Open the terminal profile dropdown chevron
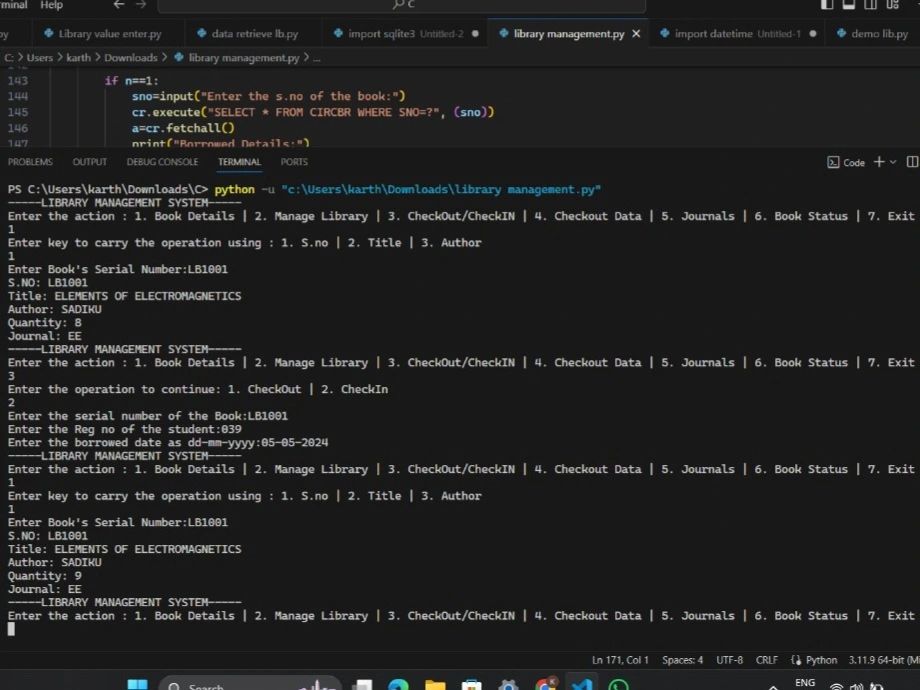 pyautogui.click(x=893, y=162)
